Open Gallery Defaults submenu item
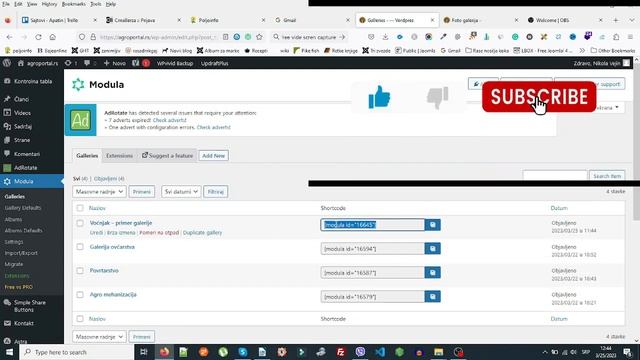The image size is (640, 360). tap(23, 208)
